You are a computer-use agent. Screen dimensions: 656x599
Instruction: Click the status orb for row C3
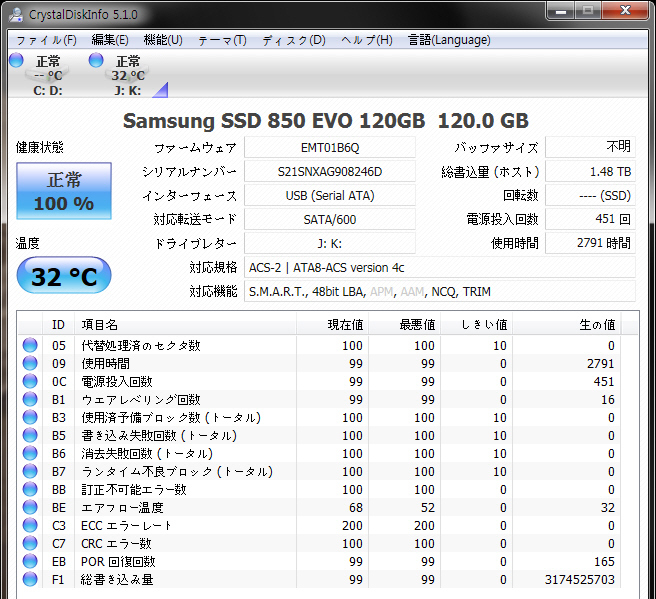point(30,525)
